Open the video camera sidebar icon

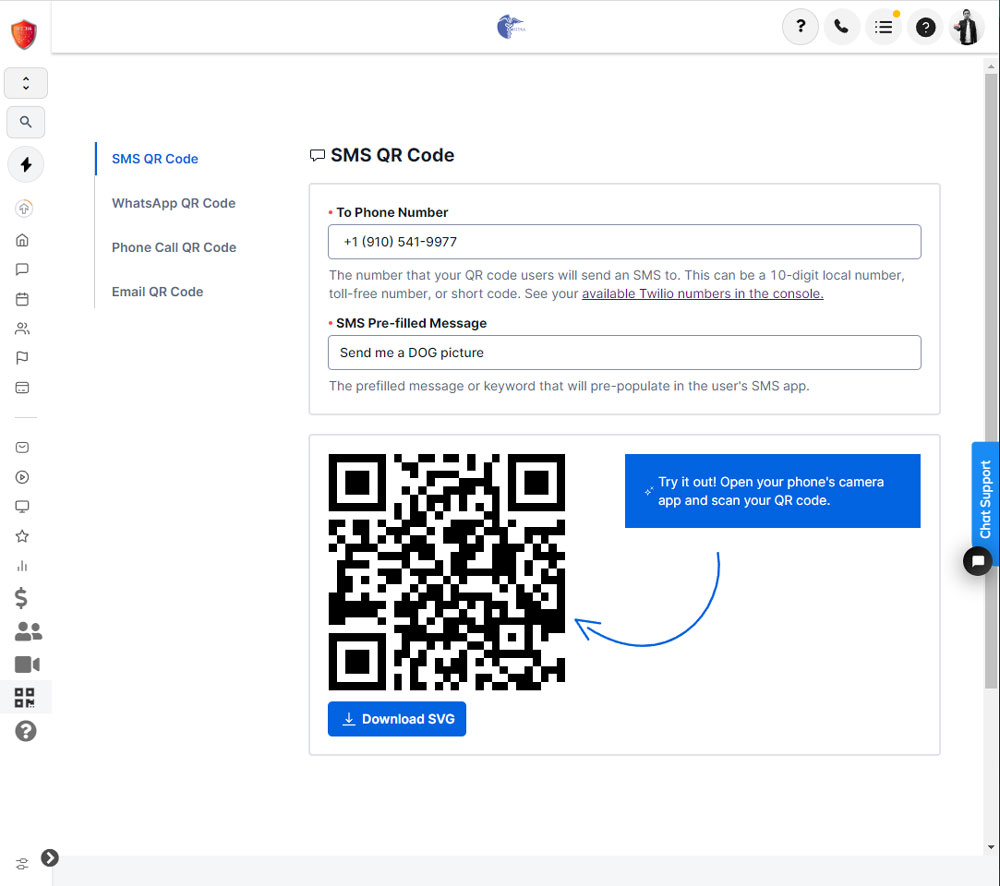point(27,665)
